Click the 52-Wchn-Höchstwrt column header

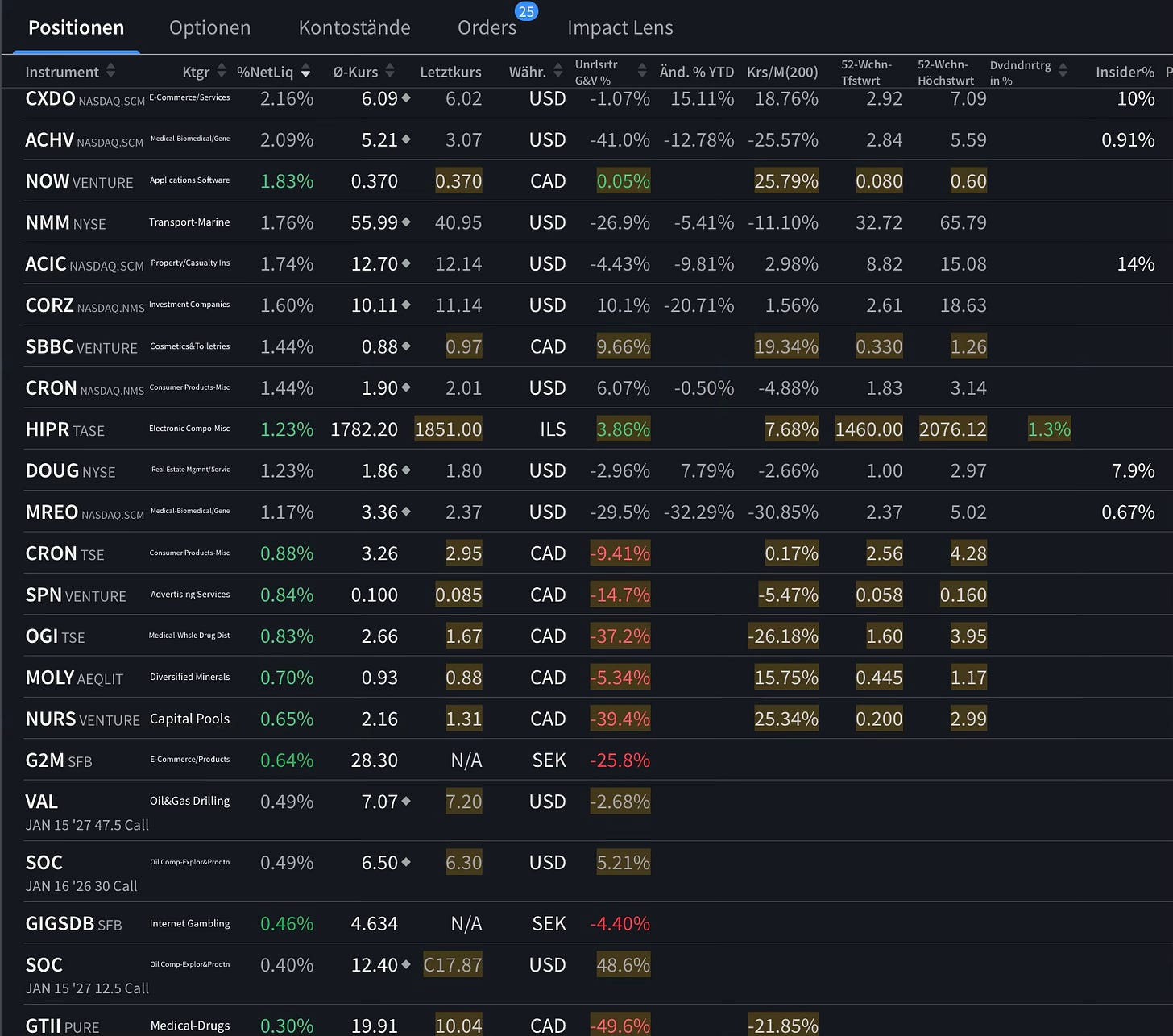[946, 72]
